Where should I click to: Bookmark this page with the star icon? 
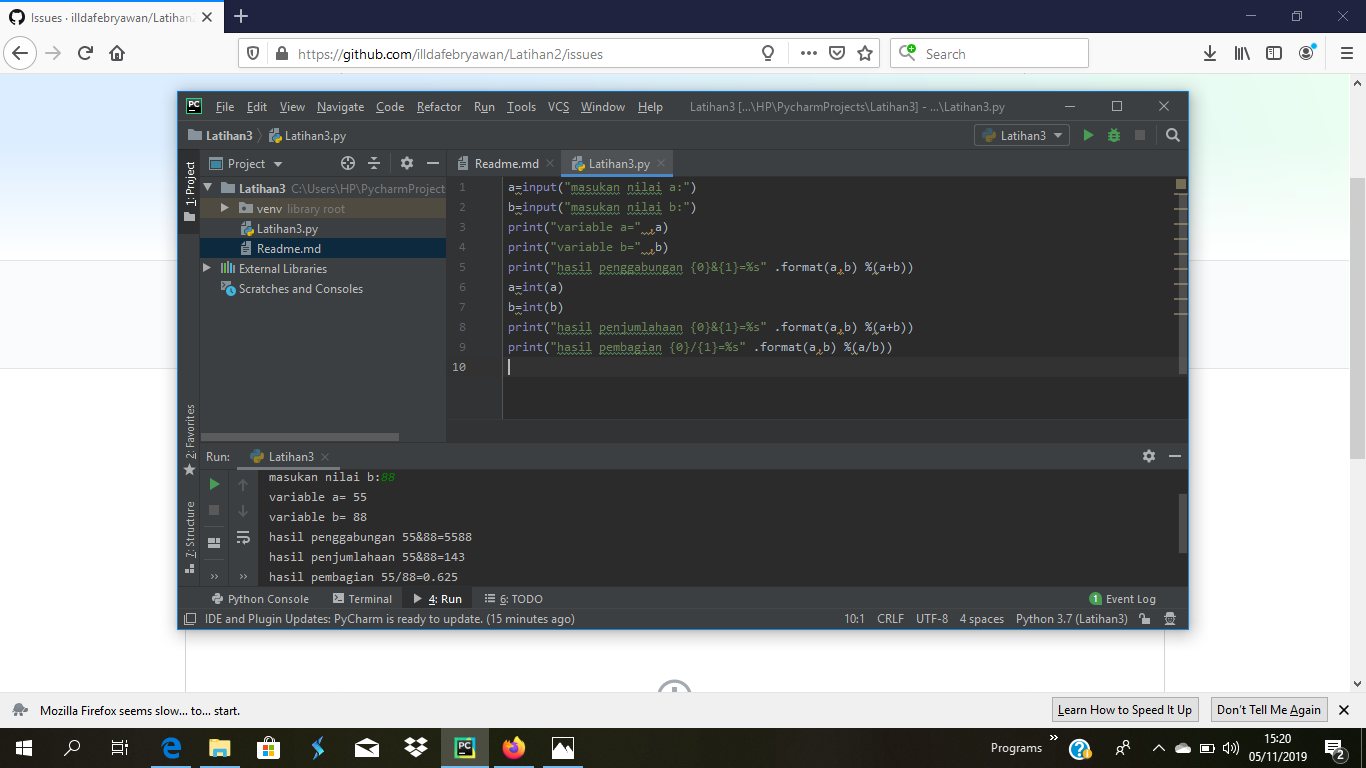[865, 54]
